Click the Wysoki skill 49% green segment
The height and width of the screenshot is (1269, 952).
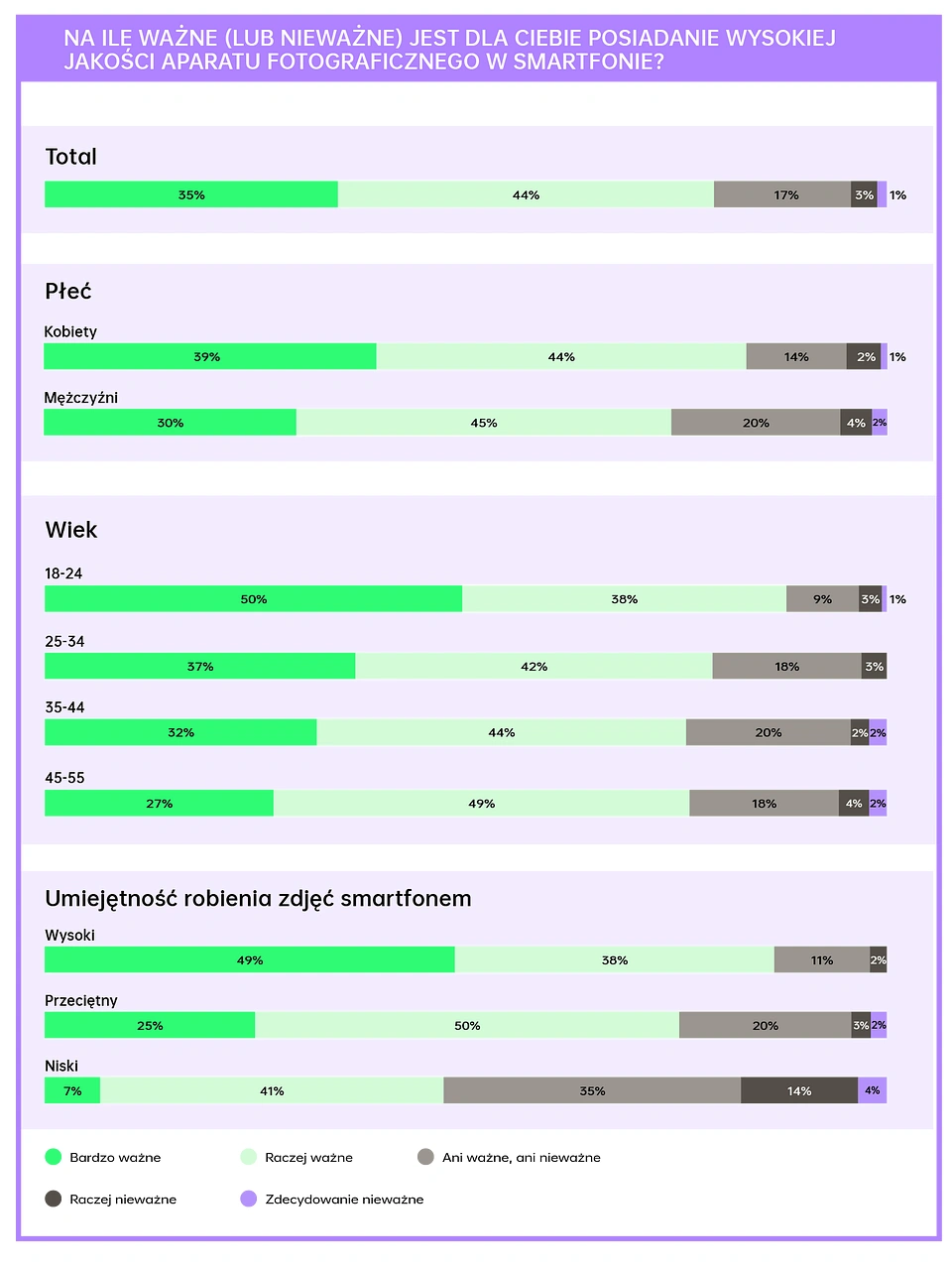coord(250,959)
